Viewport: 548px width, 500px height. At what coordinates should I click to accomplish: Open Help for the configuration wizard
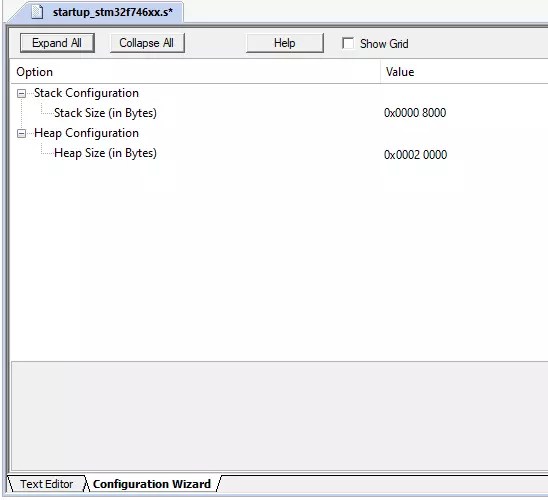pos(284,43)
